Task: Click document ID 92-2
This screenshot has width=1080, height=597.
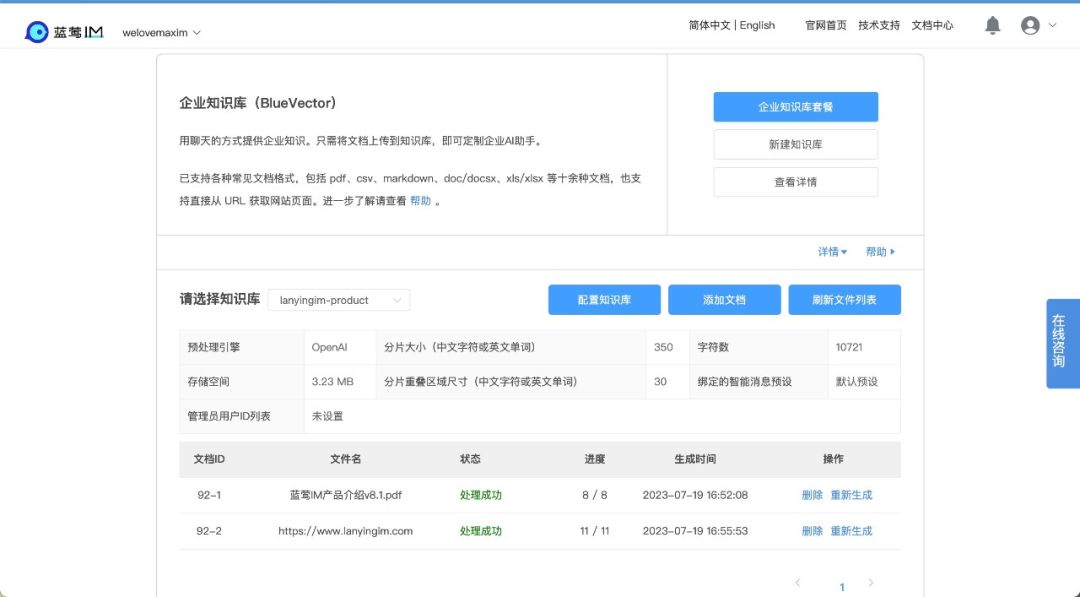Action: pos(209,531)
